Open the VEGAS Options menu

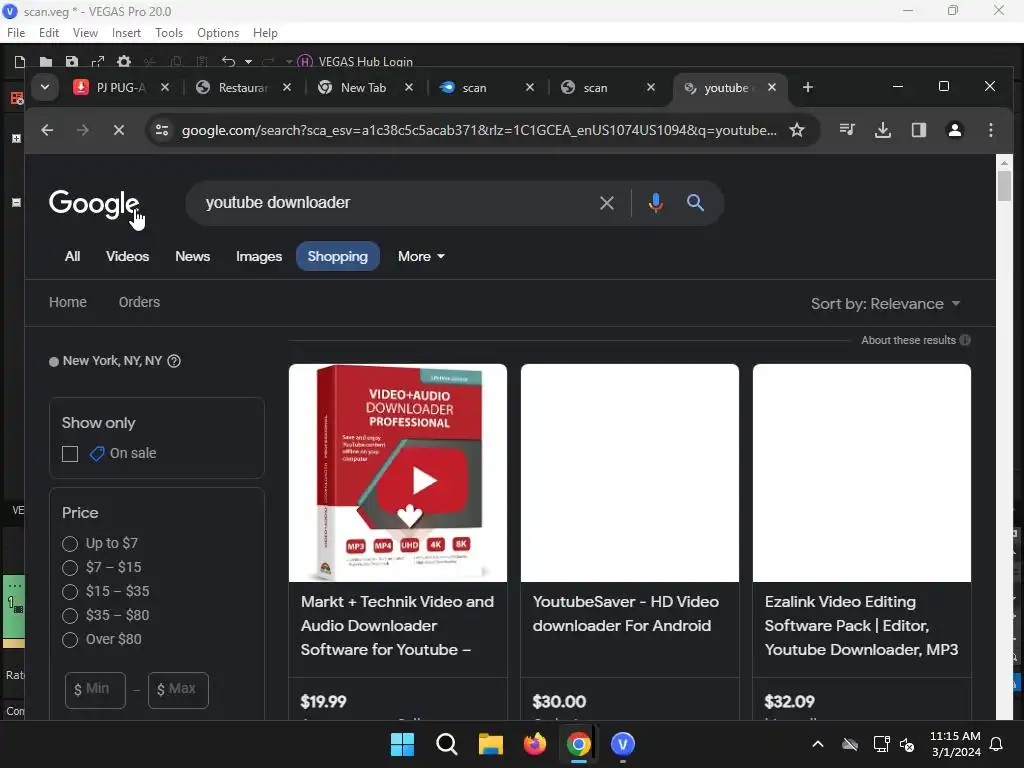tap(217, 33)
